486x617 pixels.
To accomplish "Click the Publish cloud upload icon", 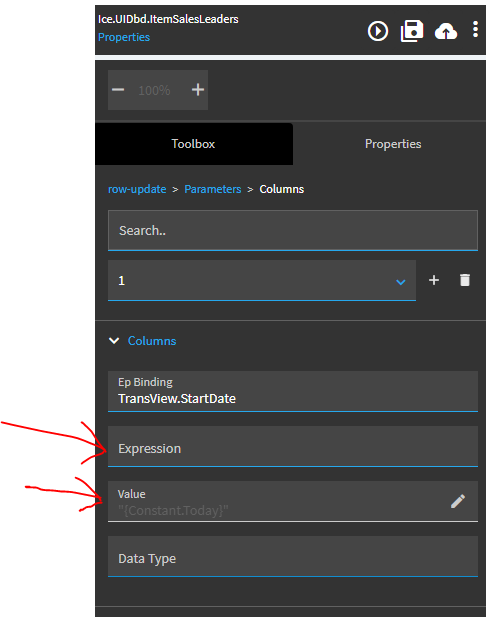I will pyautogui.click(x=445, y=31).
